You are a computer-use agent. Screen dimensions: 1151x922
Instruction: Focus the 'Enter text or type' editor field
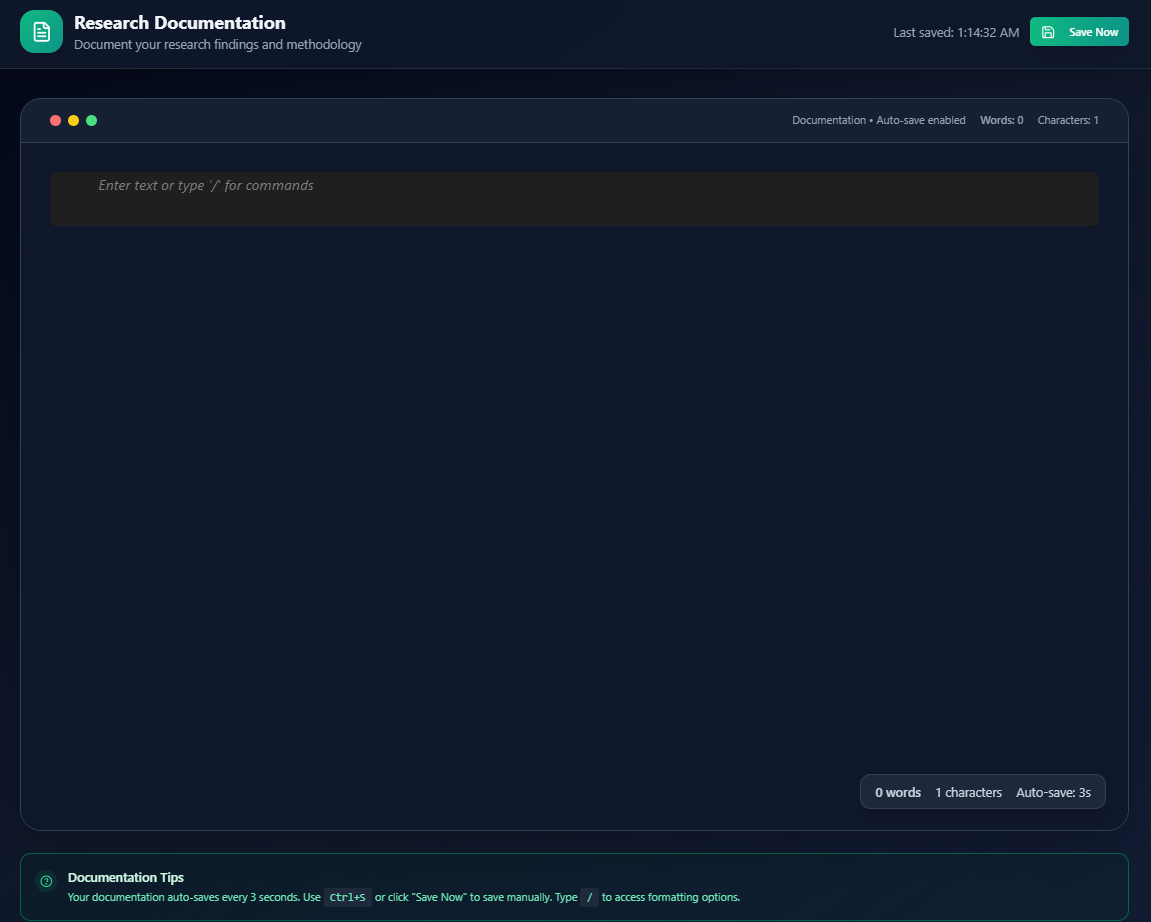click(x=574, y=199)
